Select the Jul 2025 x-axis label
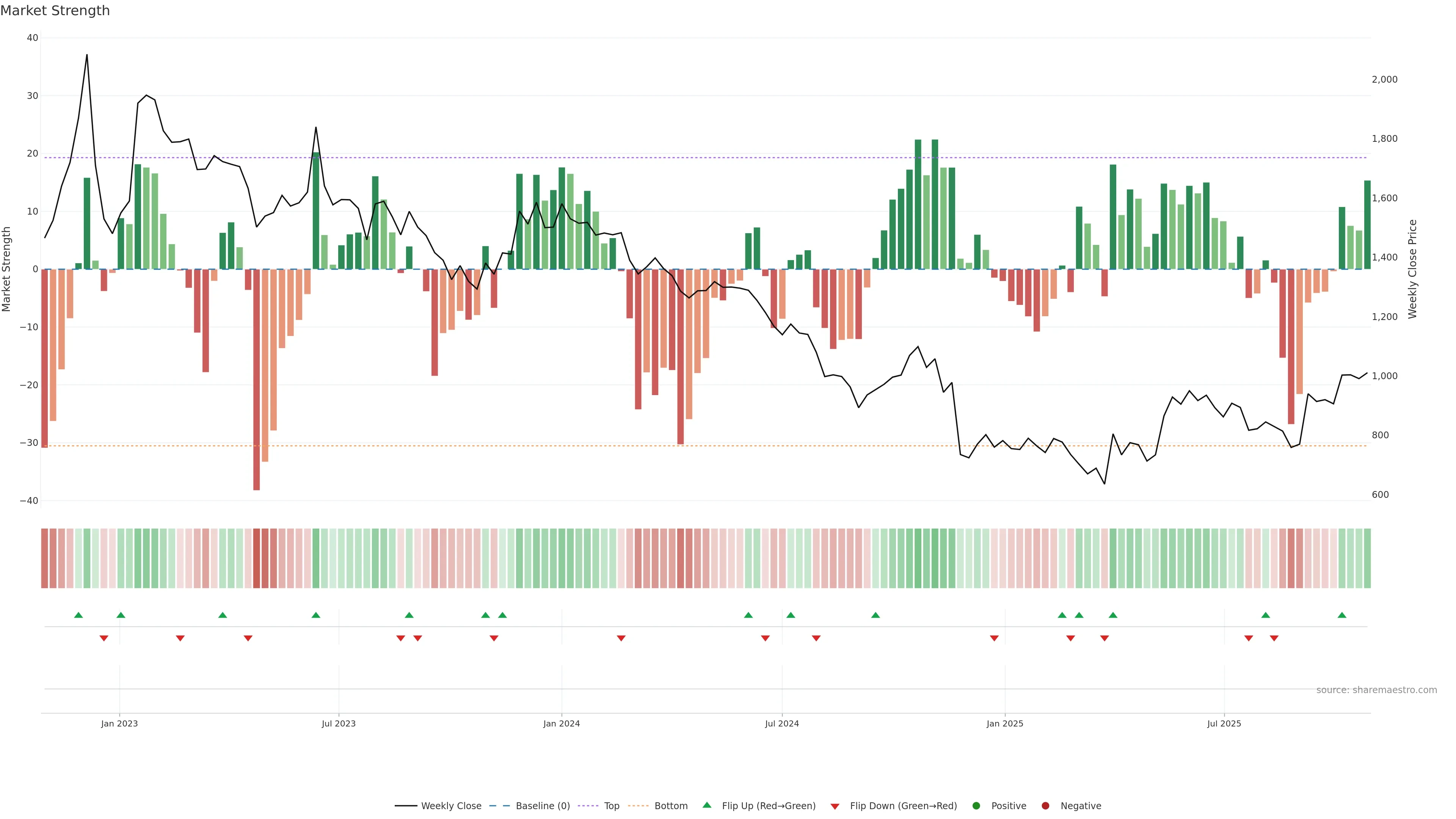The height and width of the screenshot is (819, 1456). coord(1224,723)
